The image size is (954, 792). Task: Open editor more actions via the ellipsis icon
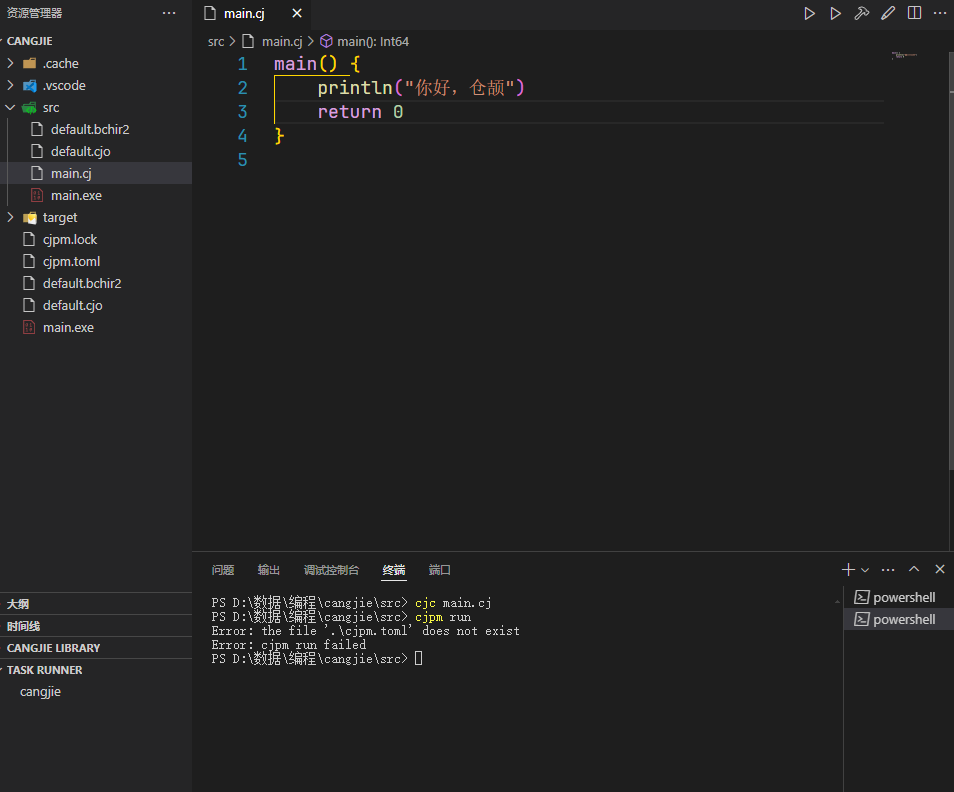(x=938, y=13)
